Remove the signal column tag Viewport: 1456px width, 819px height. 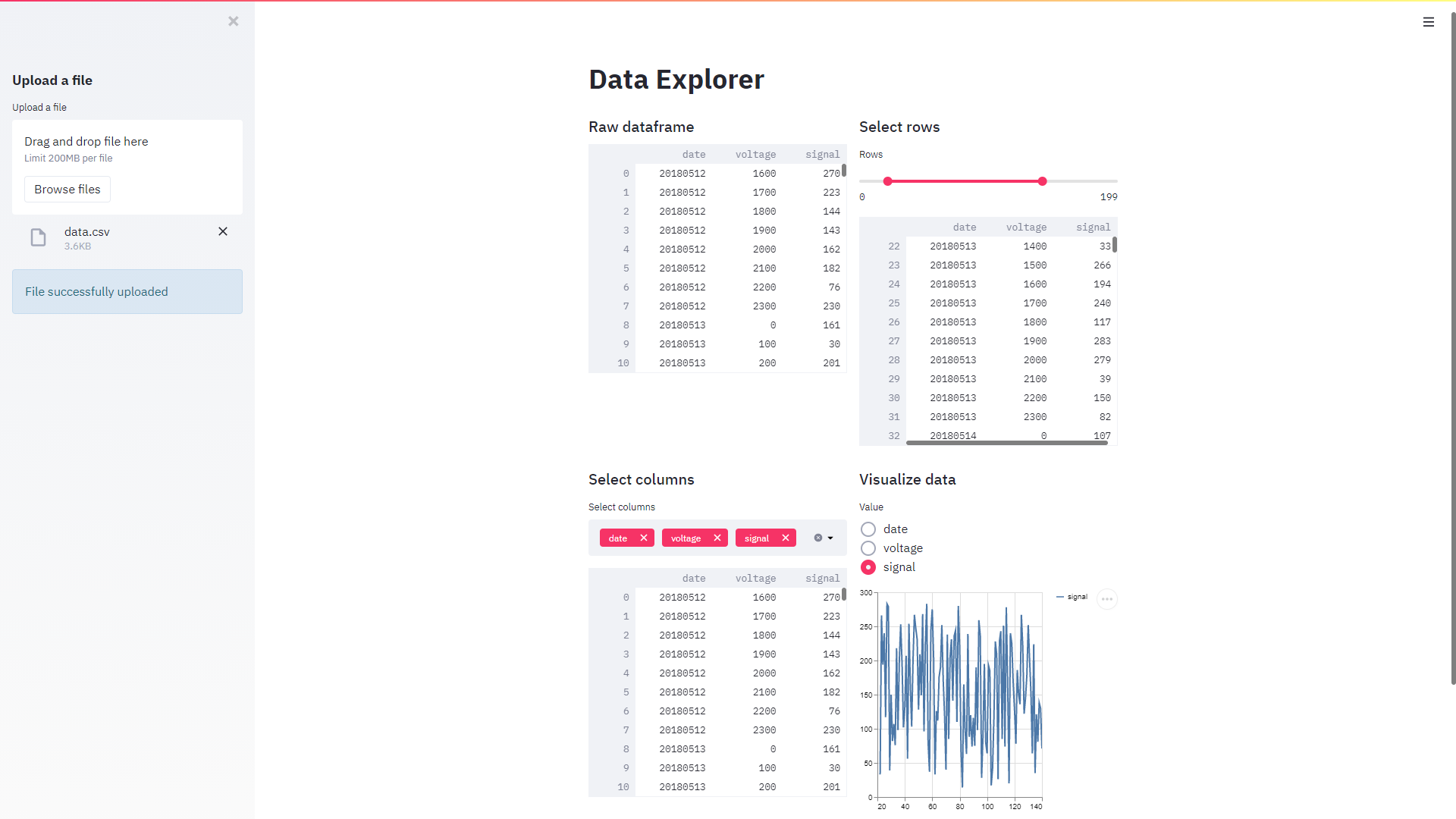(786, 538)
